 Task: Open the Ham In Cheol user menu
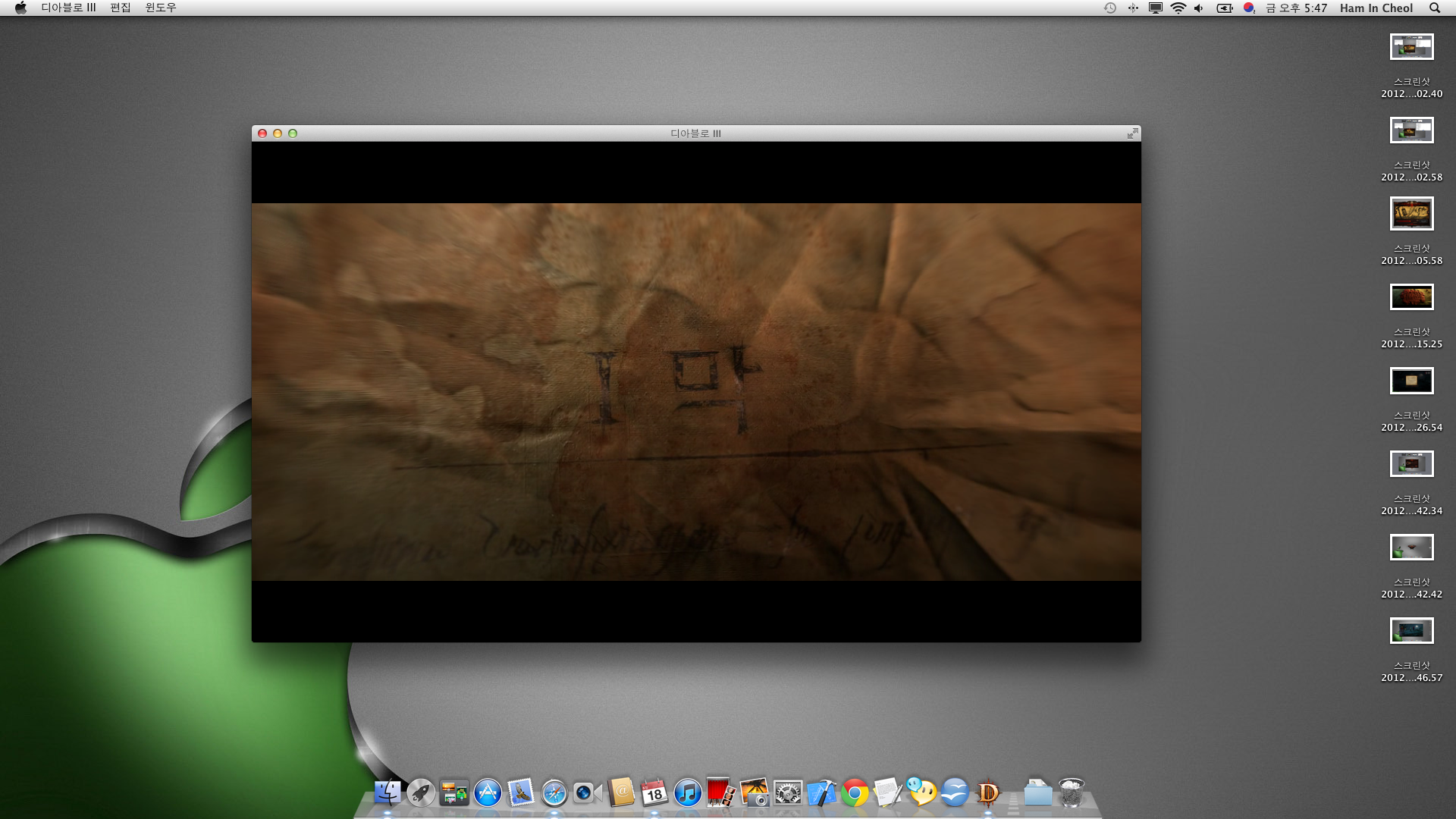pyautogui.click(x=1376, y=8)
